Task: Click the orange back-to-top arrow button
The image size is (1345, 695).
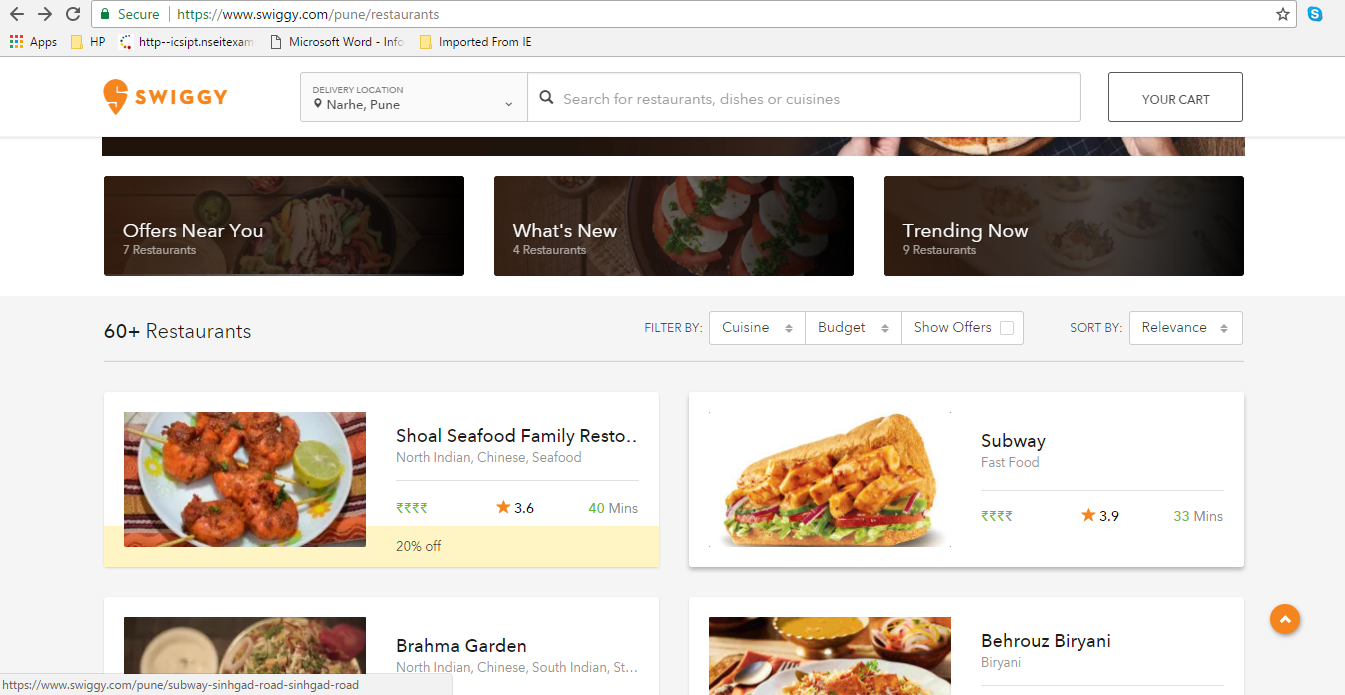Action: point(1285,620)
